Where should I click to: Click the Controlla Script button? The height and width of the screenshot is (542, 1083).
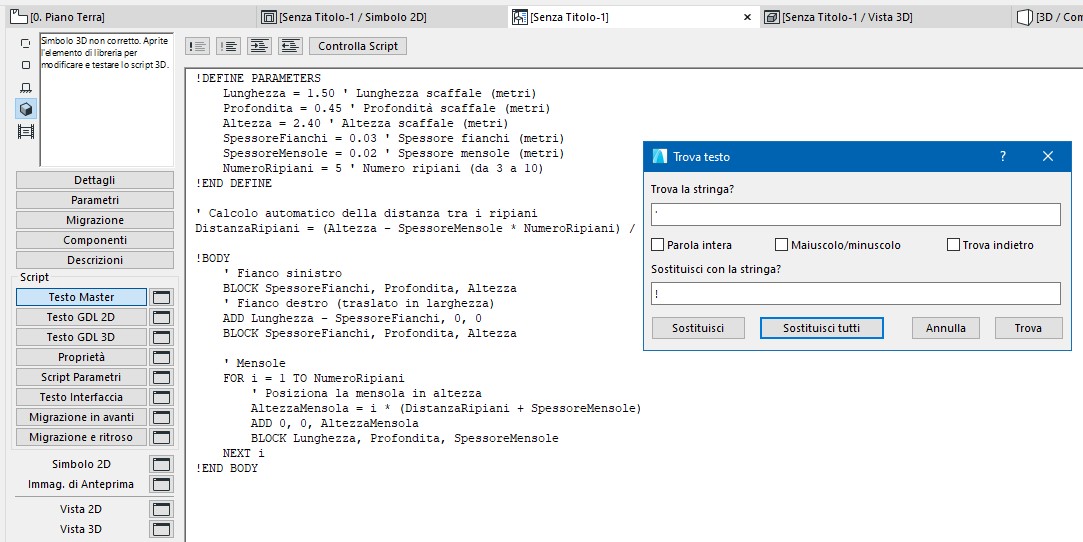coord(358,46)
